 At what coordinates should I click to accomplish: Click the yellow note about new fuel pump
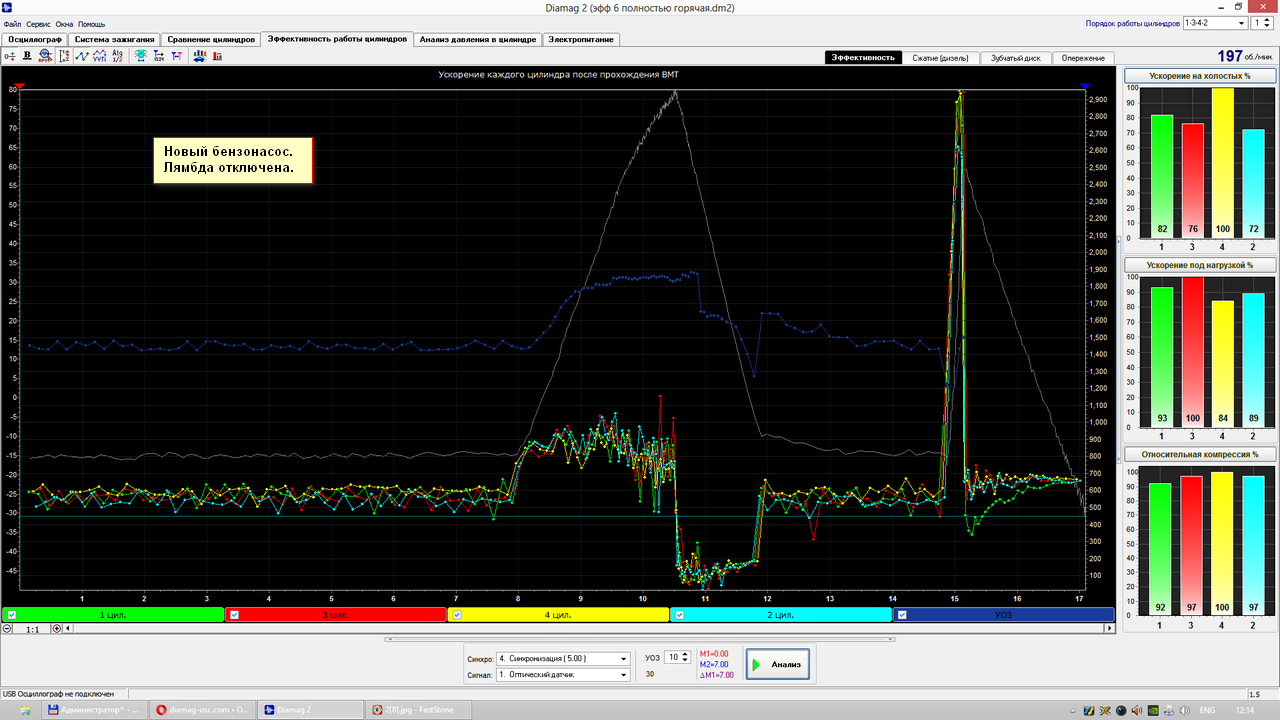[233, 160]
